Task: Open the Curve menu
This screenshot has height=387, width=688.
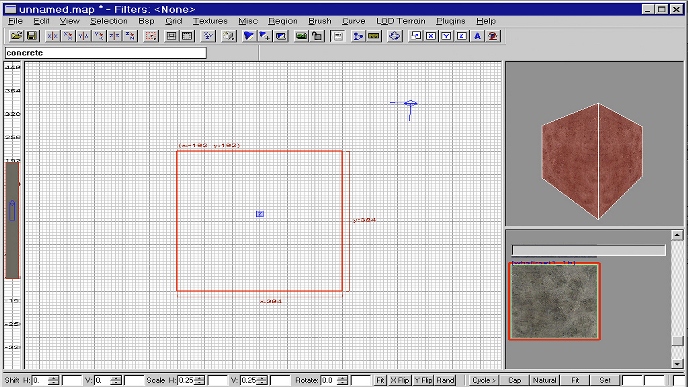Action: tap(354, 21)
